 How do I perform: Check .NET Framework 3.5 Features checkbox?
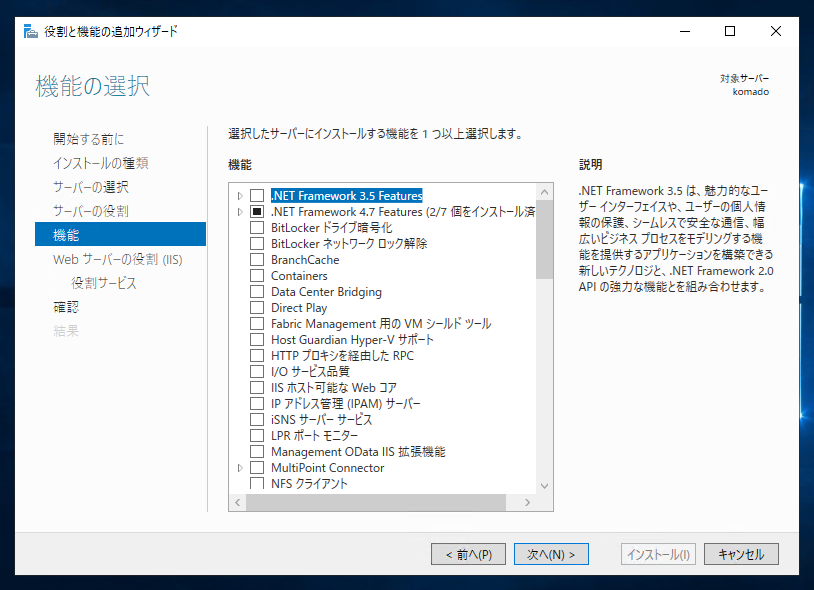click(x=257, y=196)
